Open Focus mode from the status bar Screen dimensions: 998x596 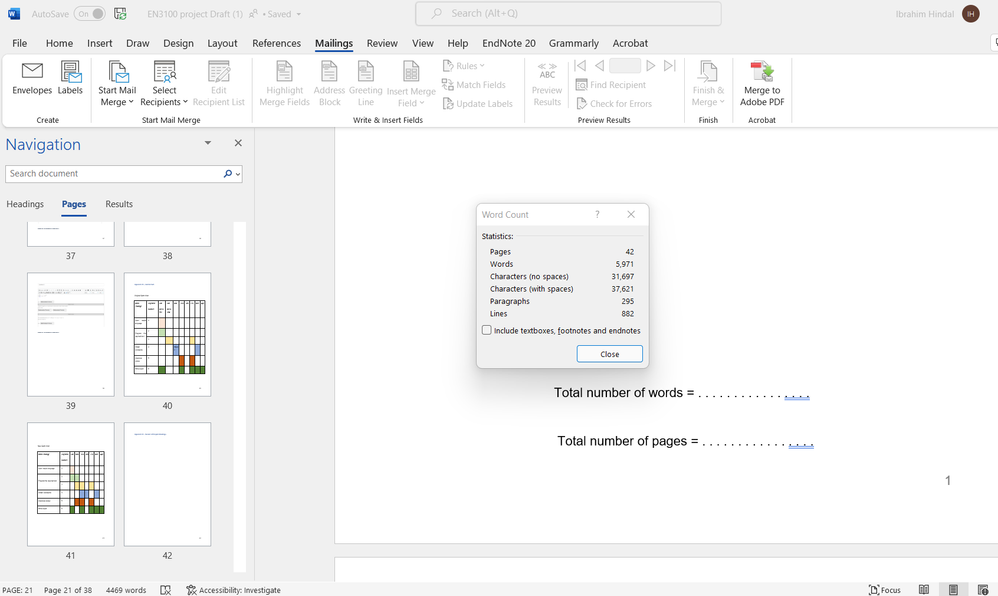coord(884,590)
